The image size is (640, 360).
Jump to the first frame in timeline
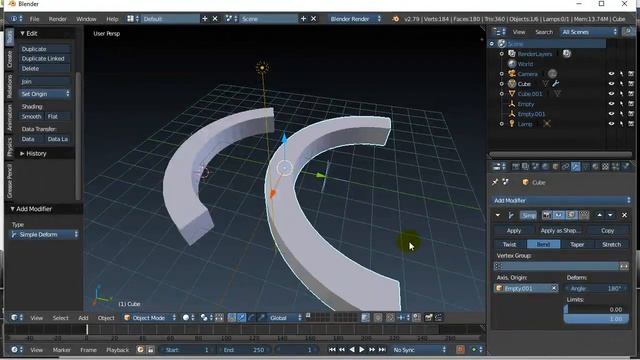332,350
